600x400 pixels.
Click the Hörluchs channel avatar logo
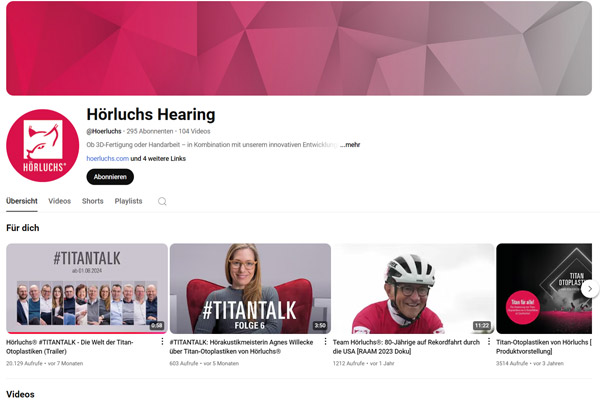coord(42,145)
